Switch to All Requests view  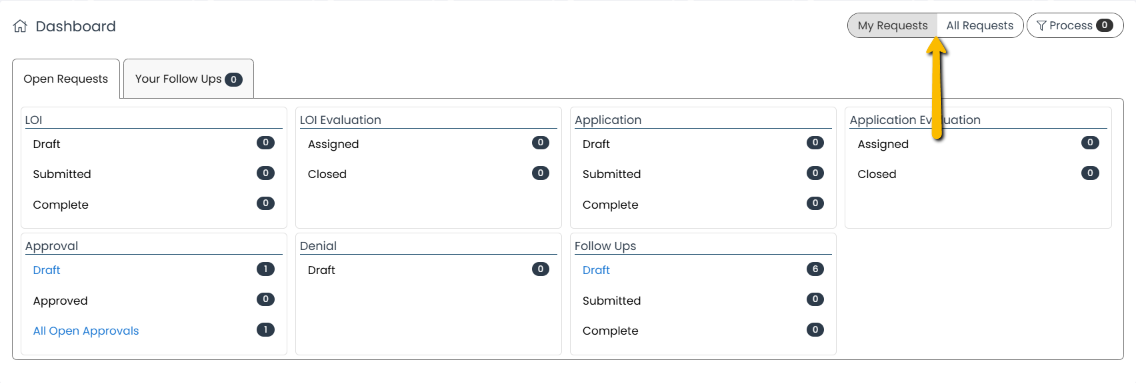point(980,25)
